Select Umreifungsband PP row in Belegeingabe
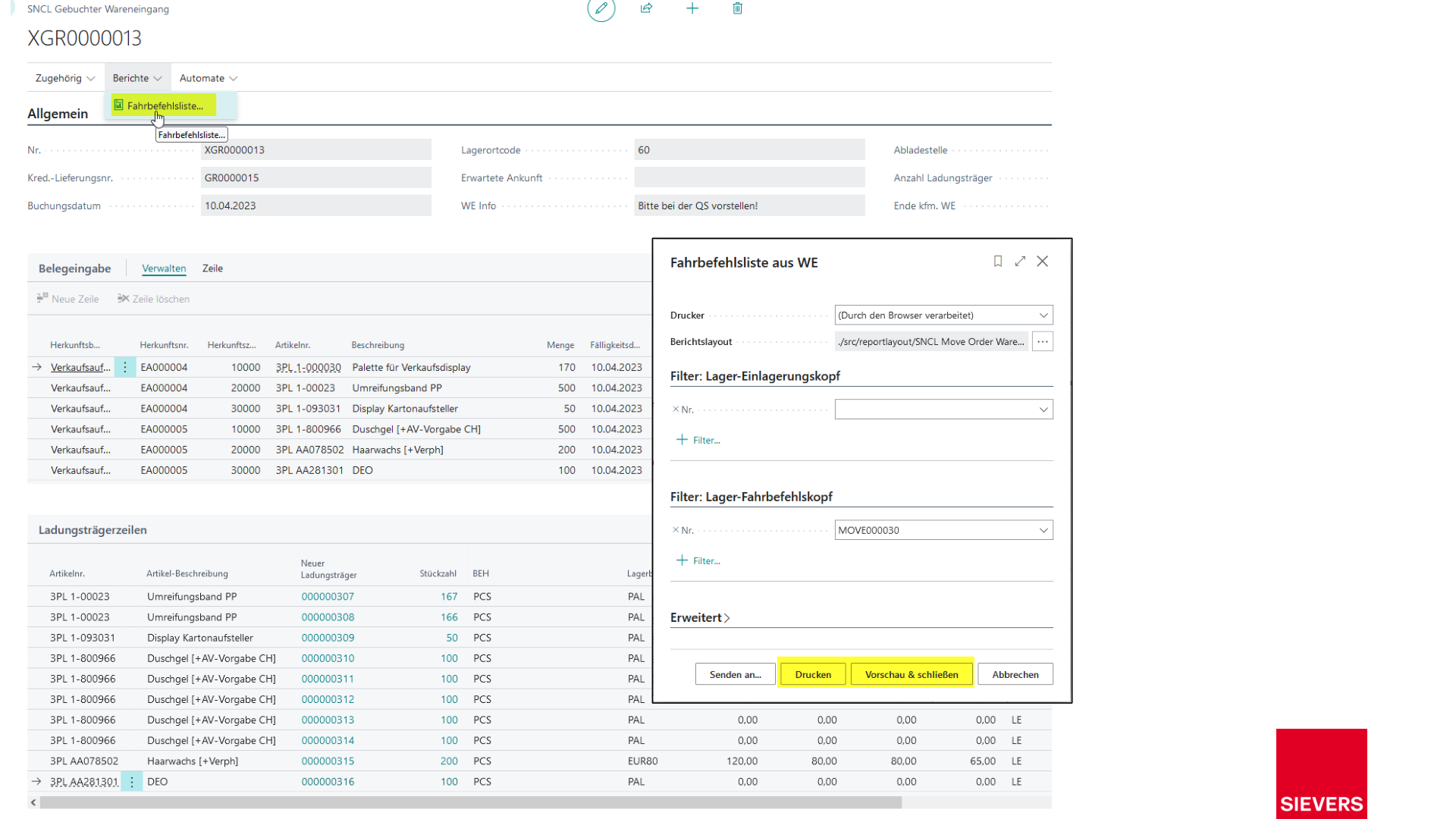 pyautogui.click(x=340, y=388)
